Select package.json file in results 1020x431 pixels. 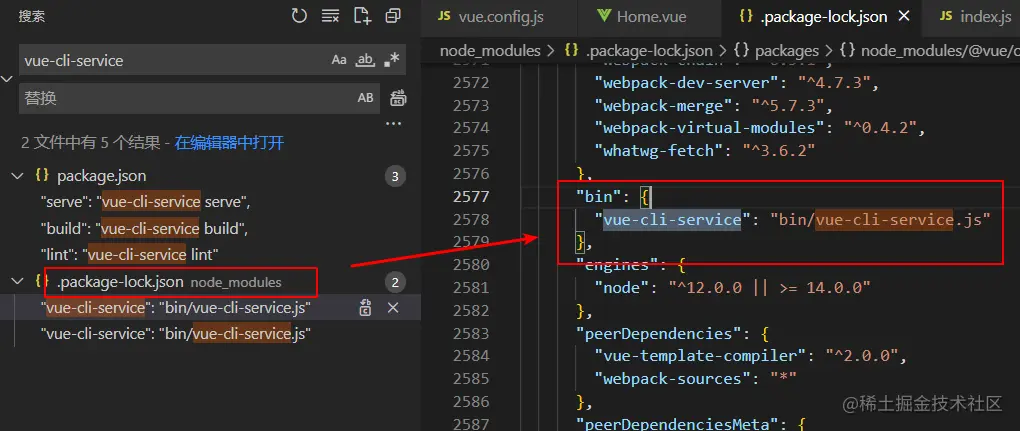click(101, 176)
